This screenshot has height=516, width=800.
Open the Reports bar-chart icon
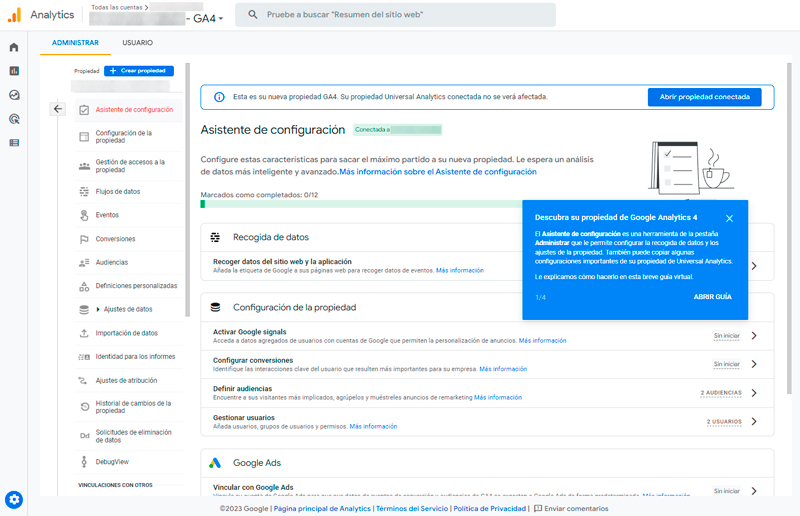[14, 71]
